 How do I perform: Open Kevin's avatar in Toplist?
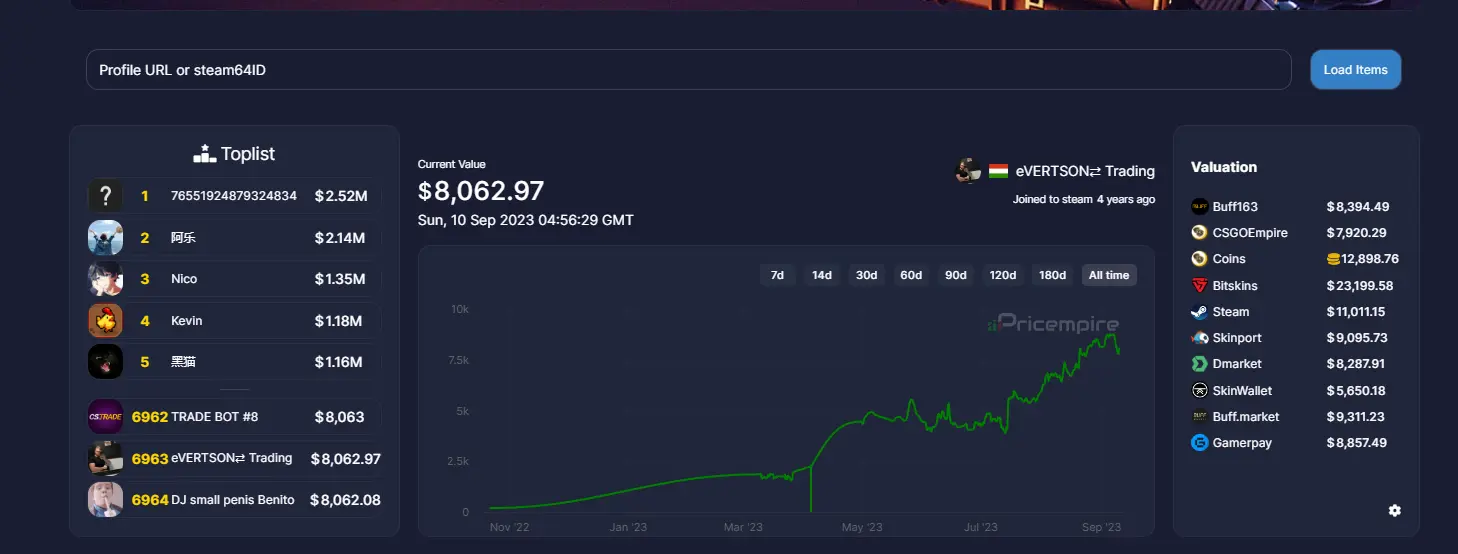pyautogui.click(x=105, y=321)
